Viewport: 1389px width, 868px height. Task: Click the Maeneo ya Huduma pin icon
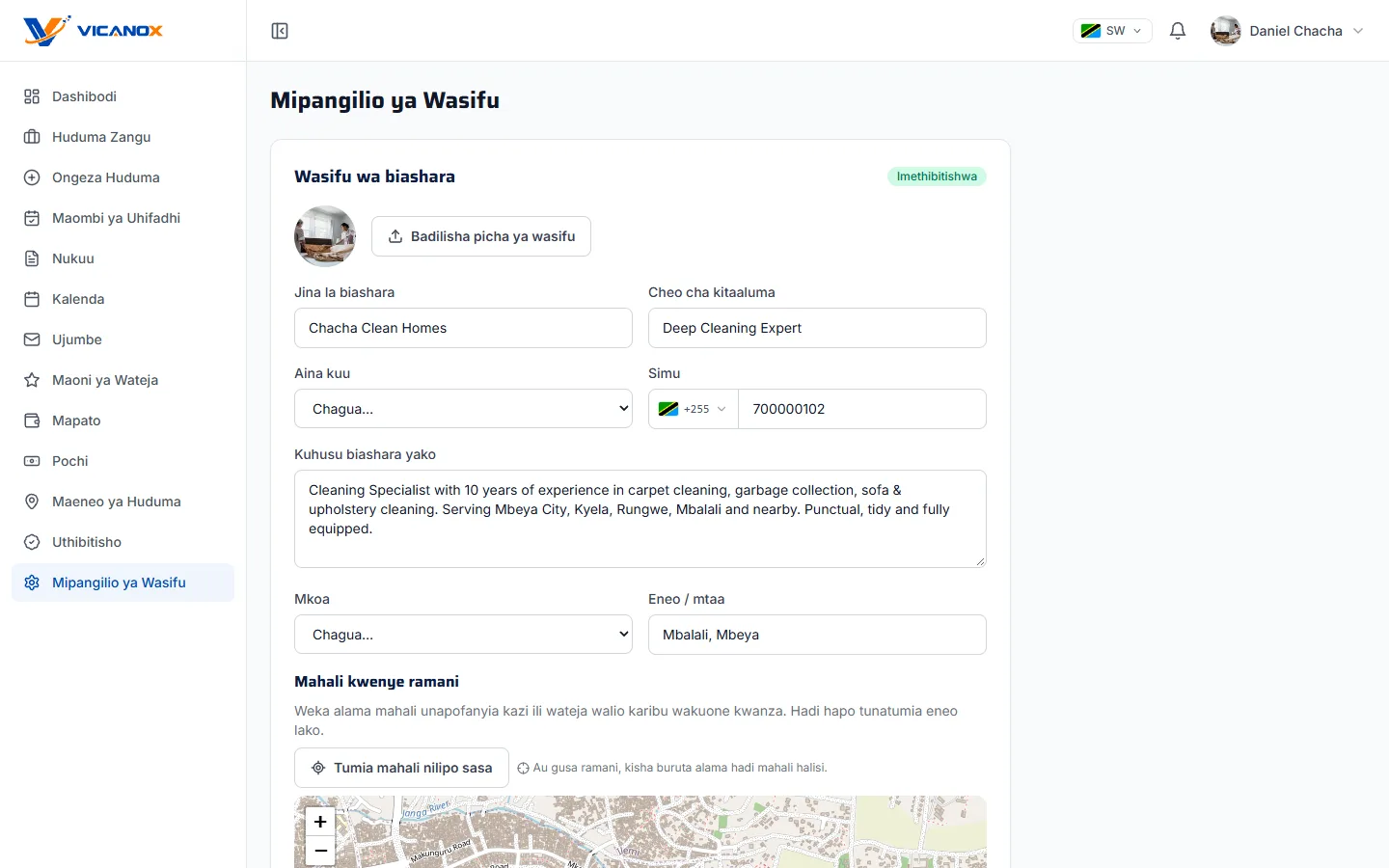click(32, 502)
